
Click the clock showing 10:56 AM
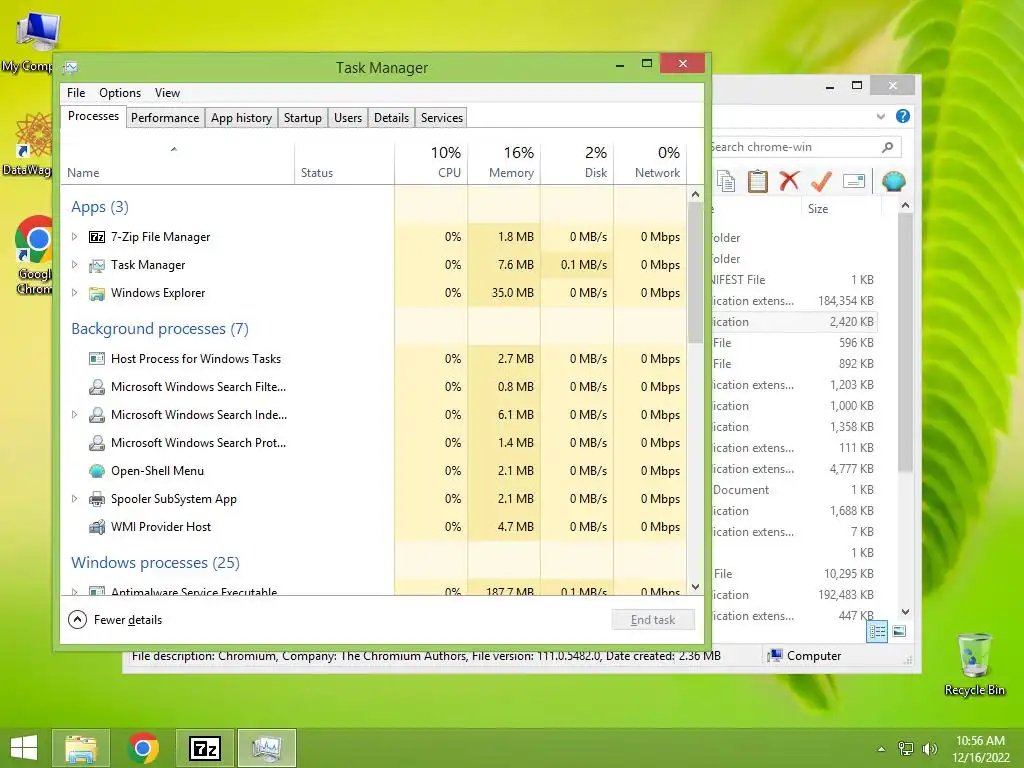tap(980, 741)
